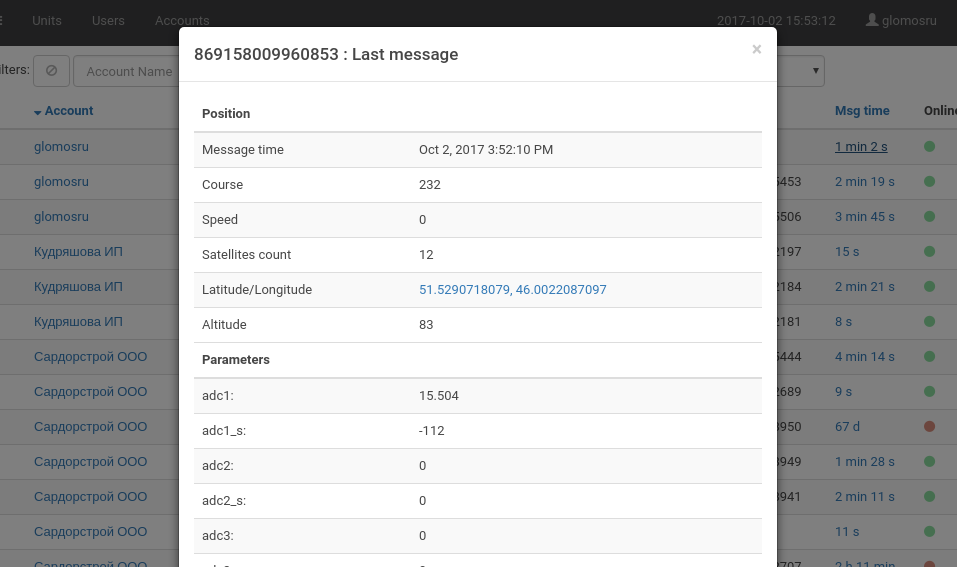957x567 pixels.
Task: Open first glomosru account link
Action: coord(61,147)
